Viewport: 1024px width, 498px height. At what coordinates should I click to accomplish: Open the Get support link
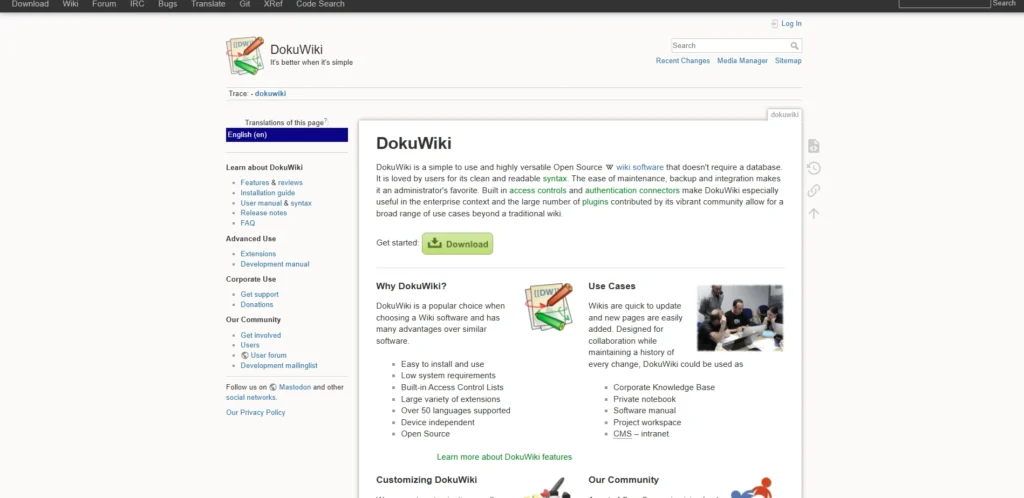(x=259, y=294)
